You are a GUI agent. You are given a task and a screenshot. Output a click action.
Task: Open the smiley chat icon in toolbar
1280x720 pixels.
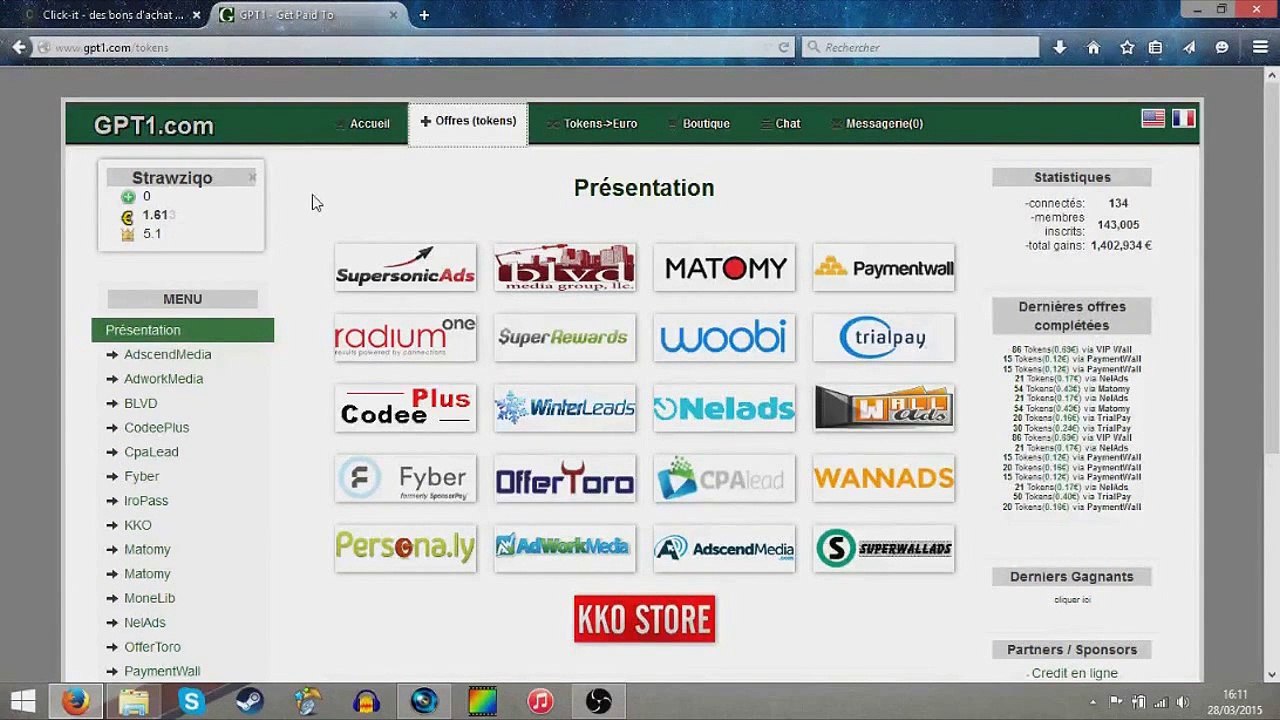pos(1222,47)
